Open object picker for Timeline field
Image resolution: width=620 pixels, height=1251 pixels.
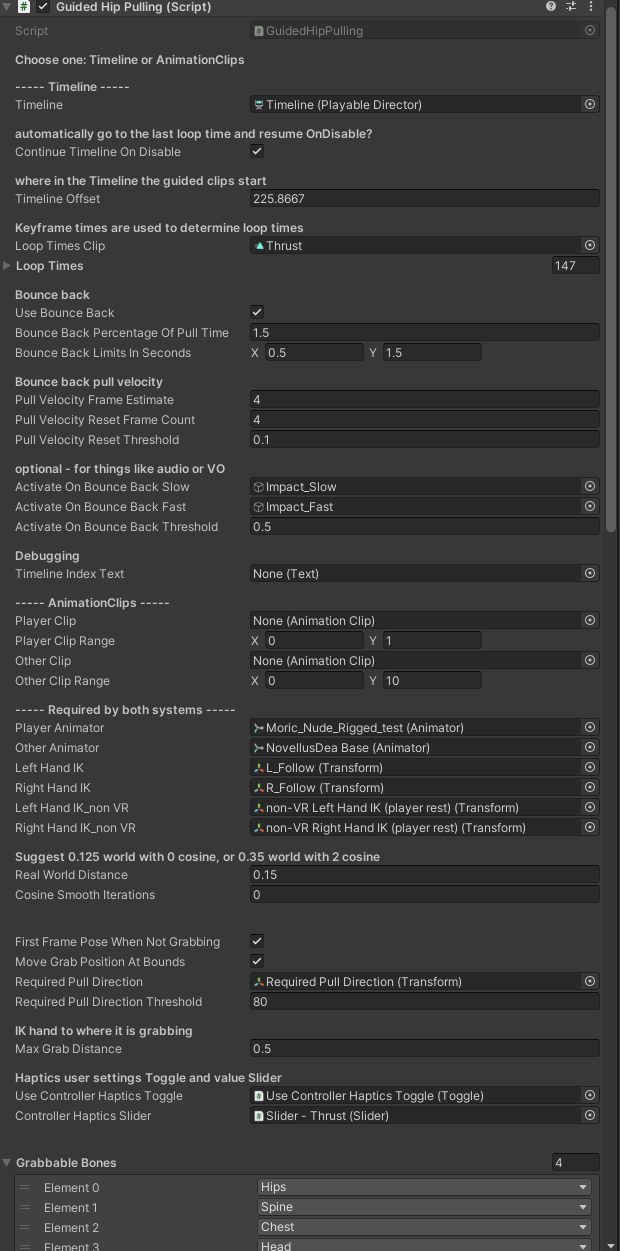point(590,105)
